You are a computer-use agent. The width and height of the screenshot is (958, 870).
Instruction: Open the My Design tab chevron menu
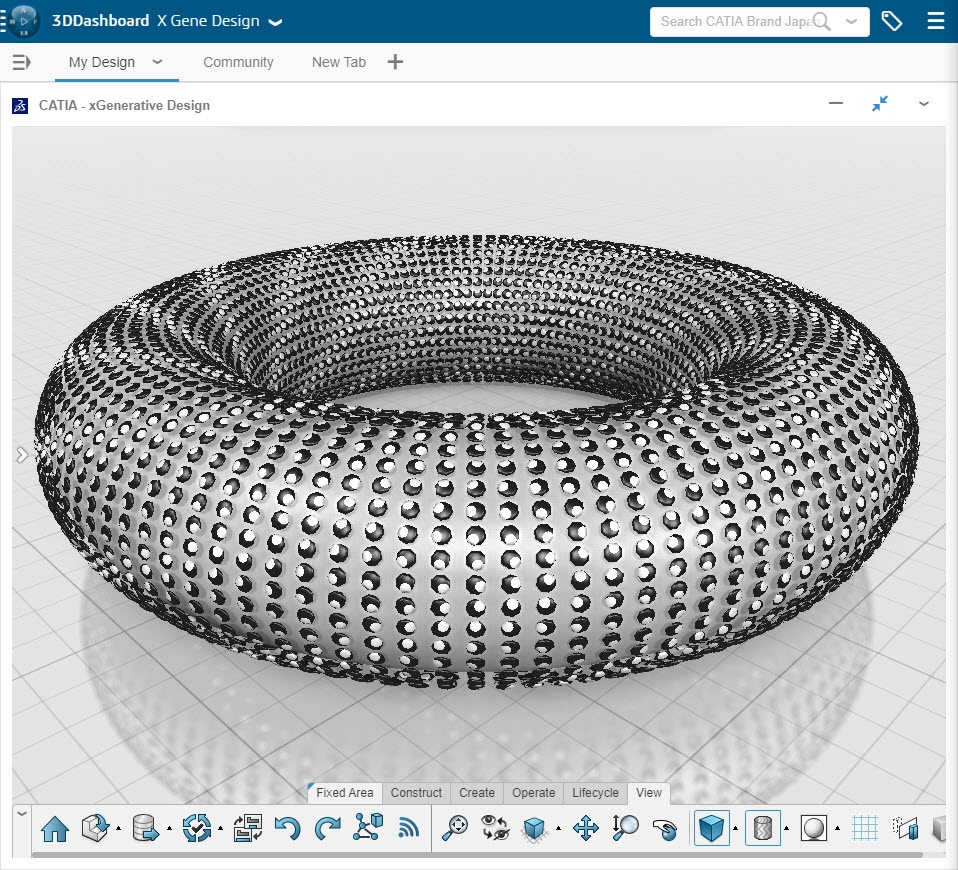click(x=157, y=62)
